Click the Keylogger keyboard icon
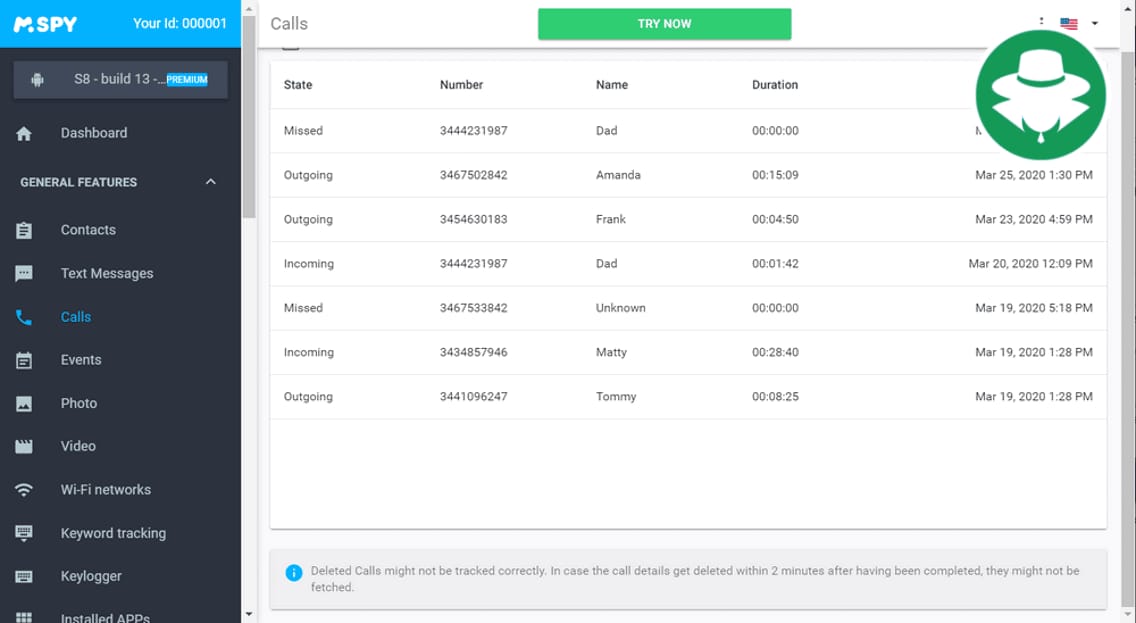 24,577
